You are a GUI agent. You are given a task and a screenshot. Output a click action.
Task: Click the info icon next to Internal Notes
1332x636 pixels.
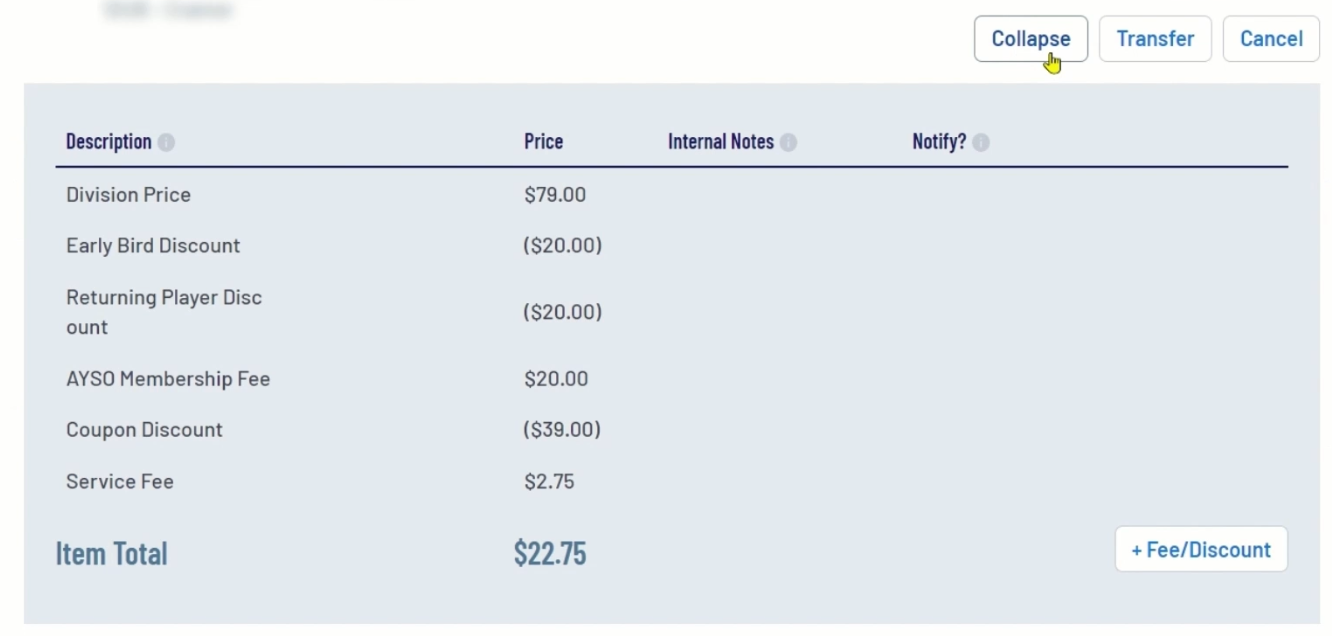click(x=788, y=143)
